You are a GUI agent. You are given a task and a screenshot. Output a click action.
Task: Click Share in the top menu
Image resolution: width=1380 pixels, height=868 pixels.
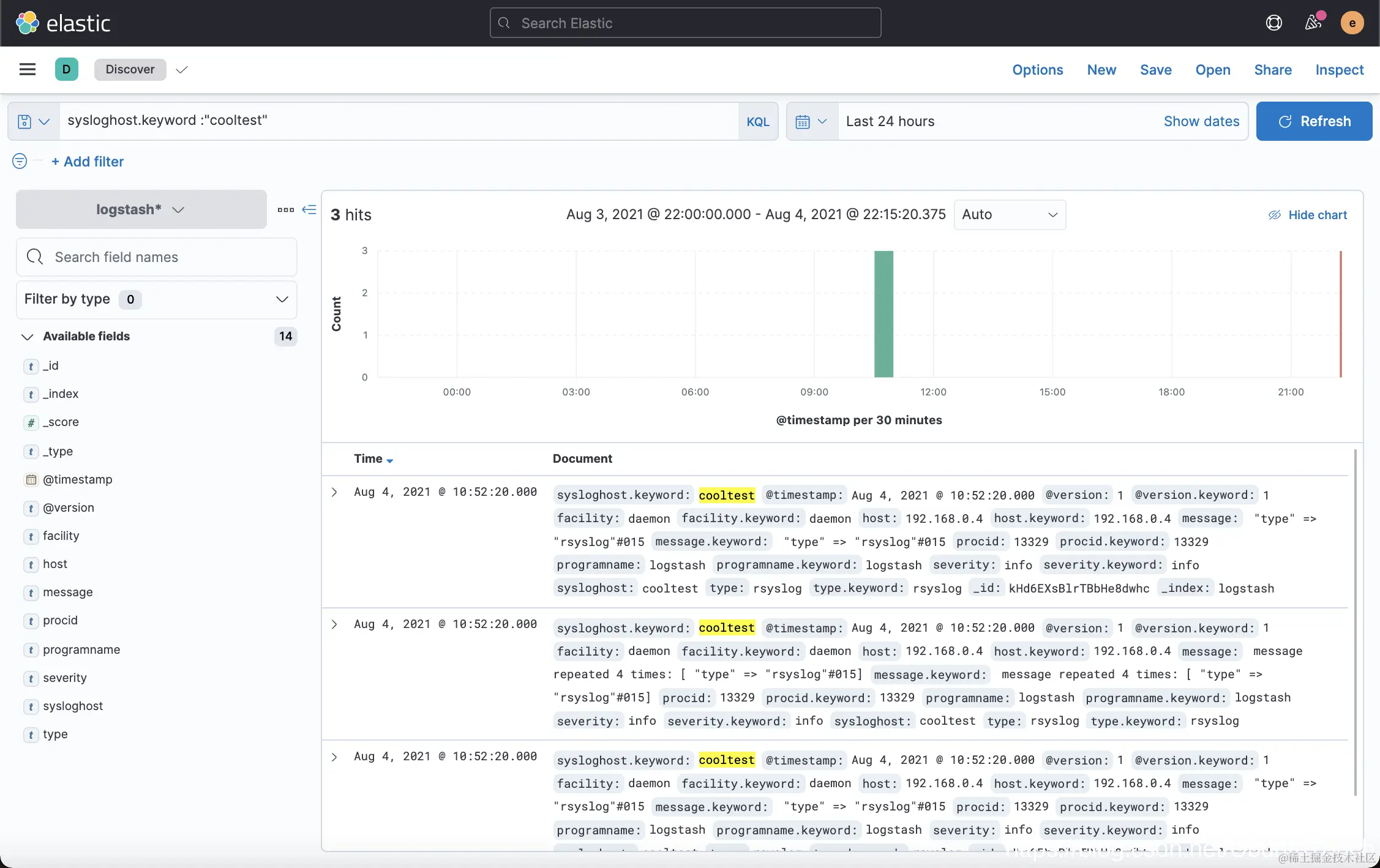[x=1272, y=70]
